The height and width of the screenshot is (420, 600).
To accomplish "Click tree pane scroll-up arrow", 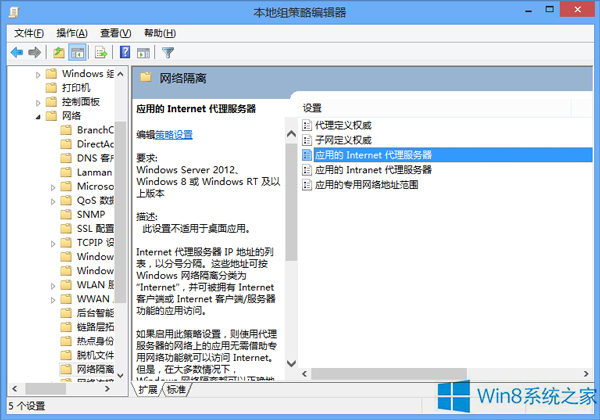I will tap(121, 74).
